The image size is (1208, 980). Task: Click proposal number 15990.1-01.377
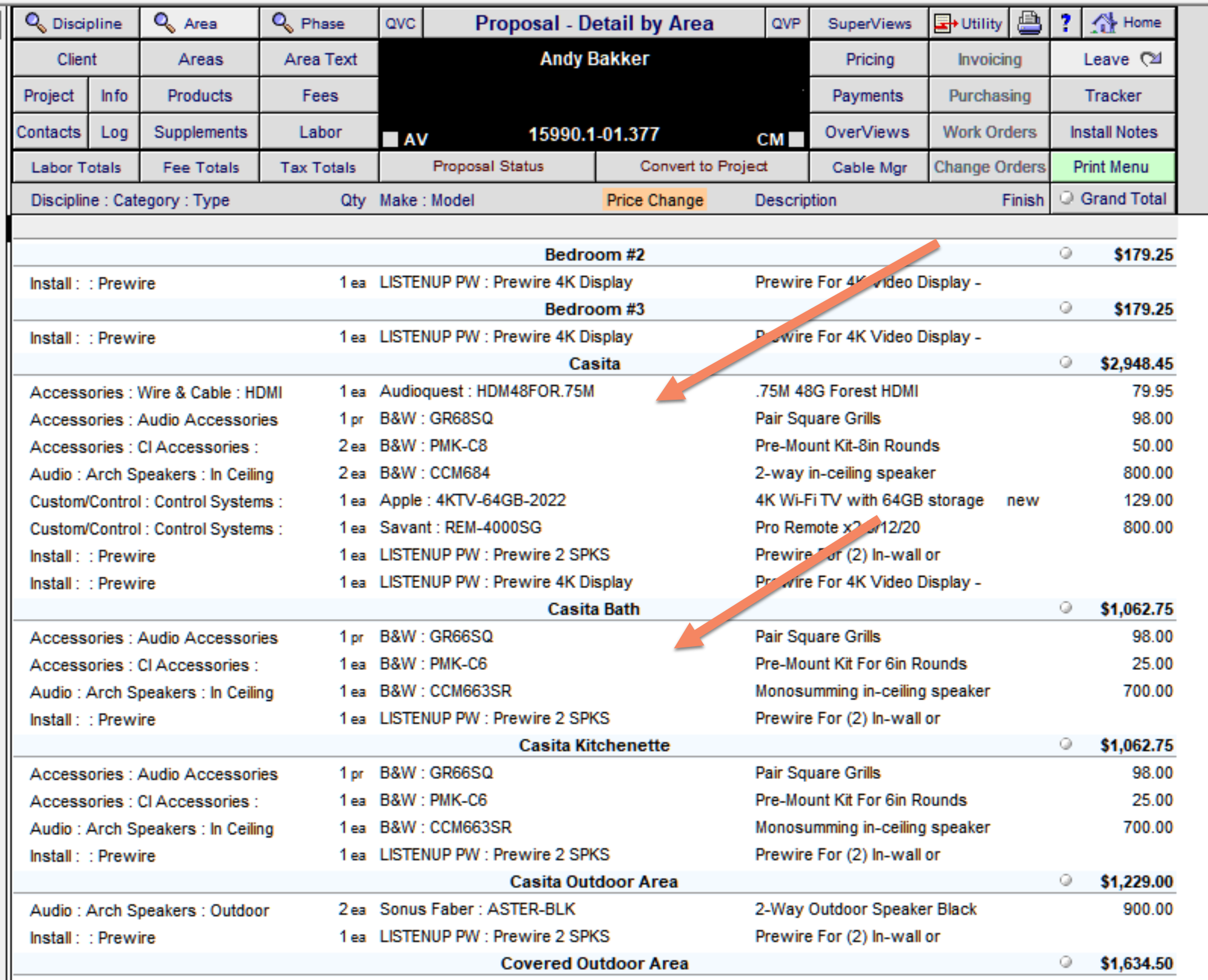(594, 134)
